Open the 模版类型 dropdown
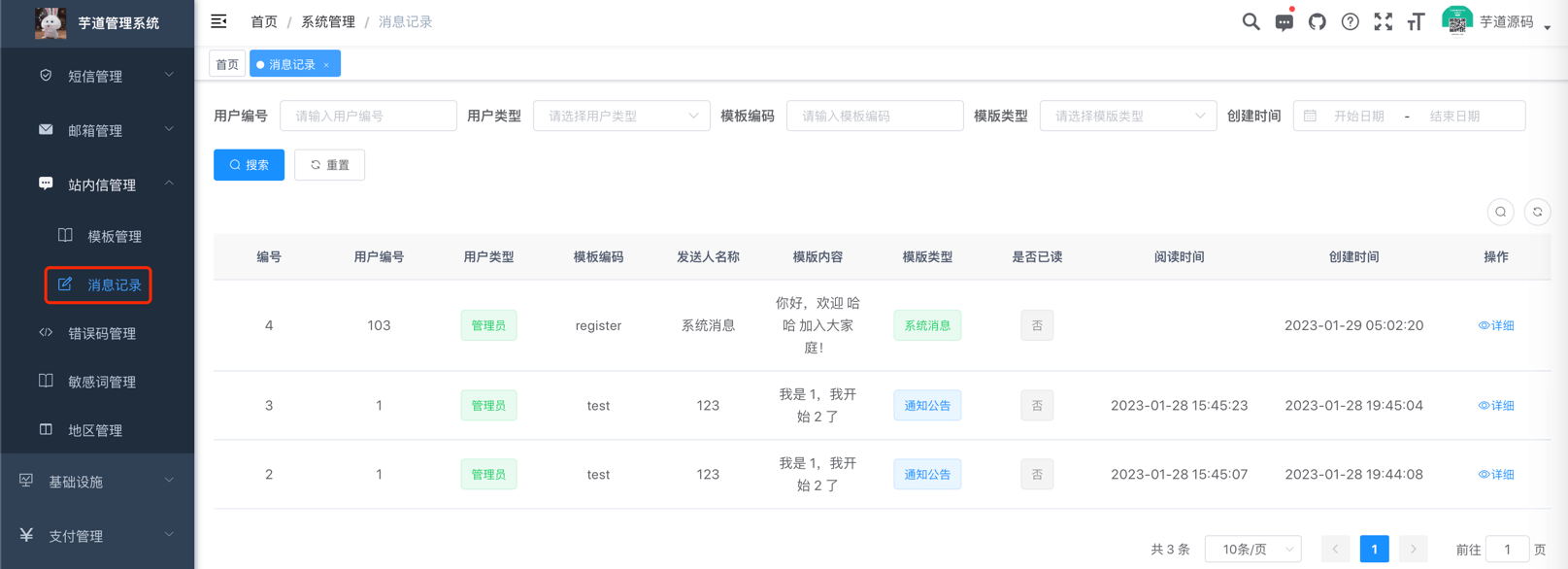Image resolution: width=1568 pixels, height=569 pixels. click(x=1127, y=116)
